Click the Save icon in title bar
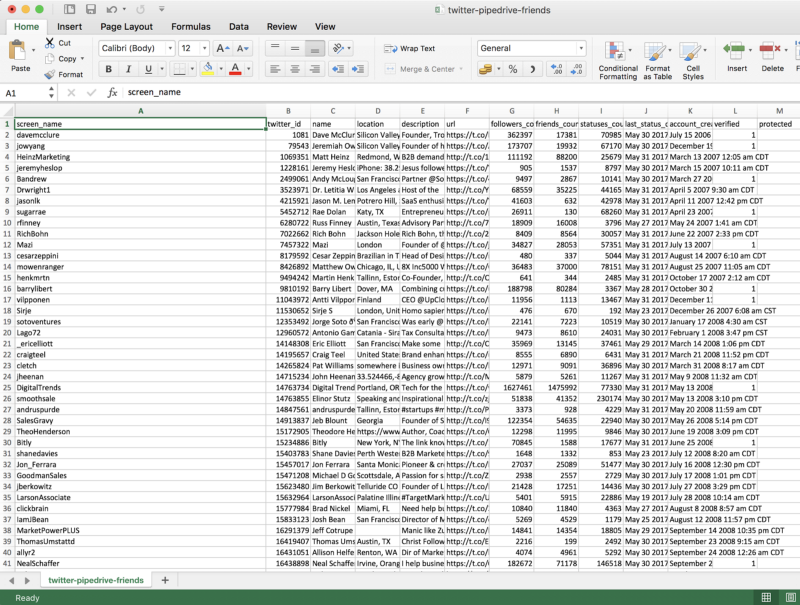This screenshot has height=605, width=800. pos(91,9)
